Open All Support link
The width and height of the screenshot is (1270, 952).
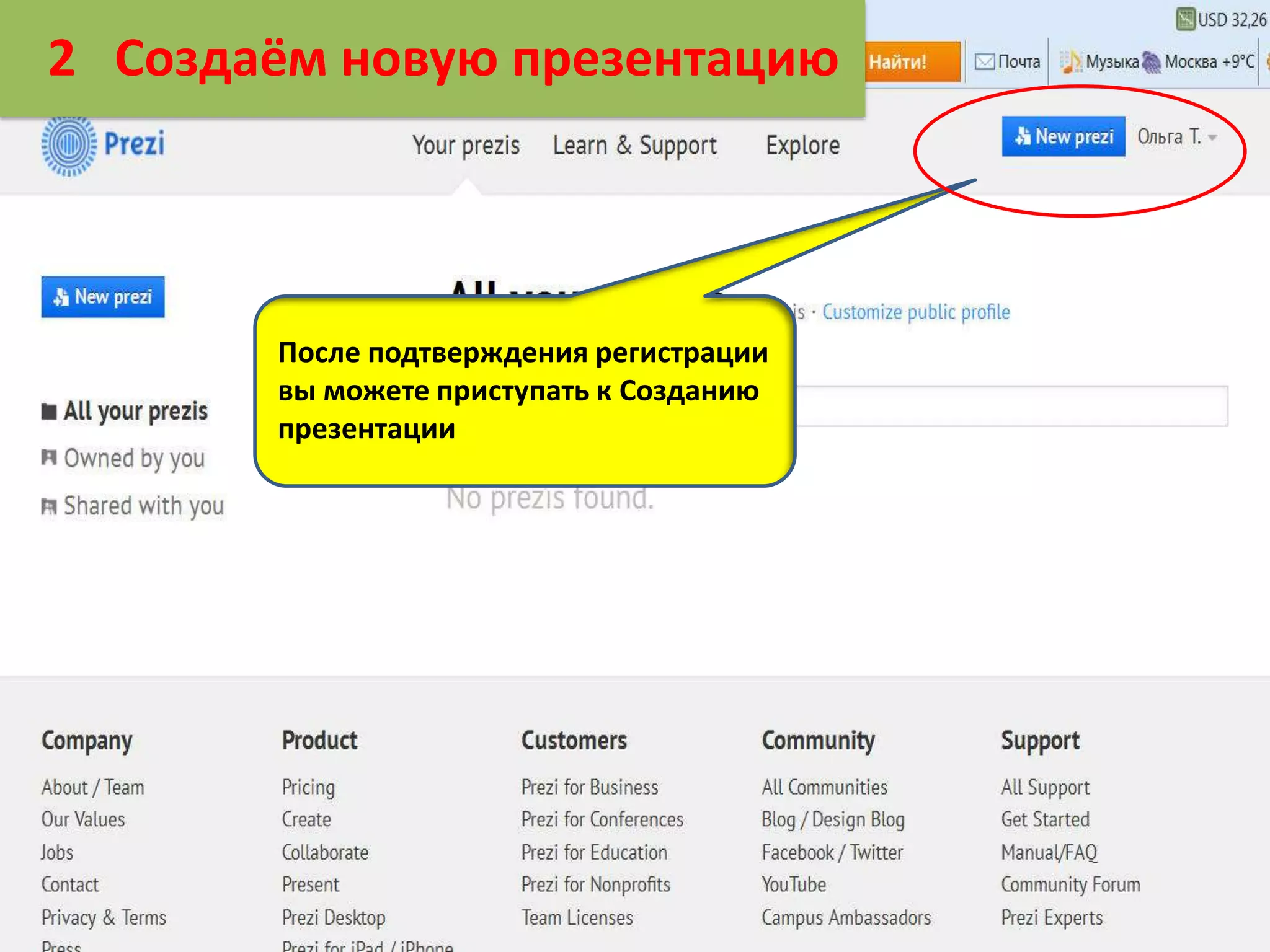point(1046,787)
